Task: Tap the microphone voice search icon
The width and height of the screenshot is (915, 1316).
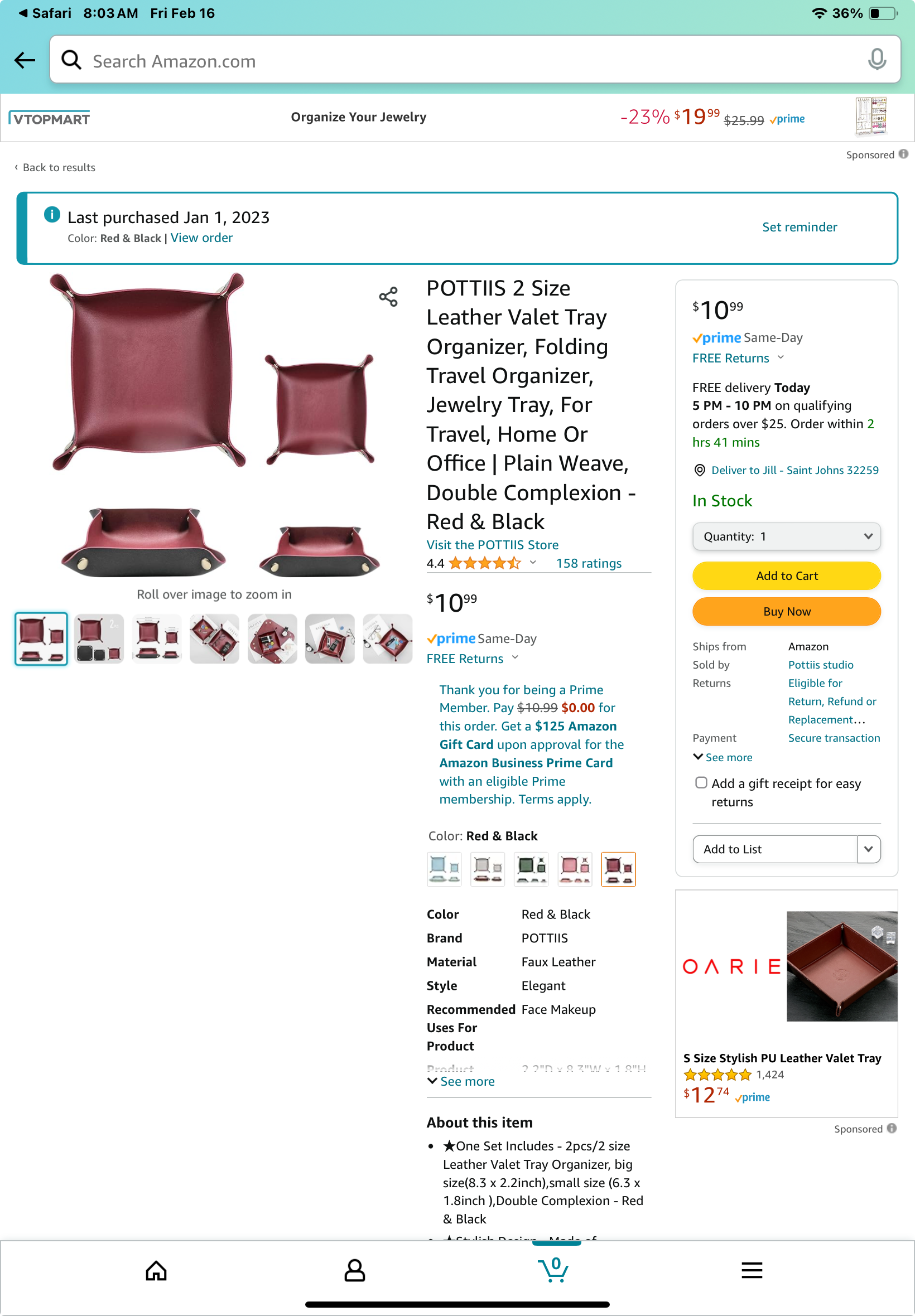Action: pos(877,60)
